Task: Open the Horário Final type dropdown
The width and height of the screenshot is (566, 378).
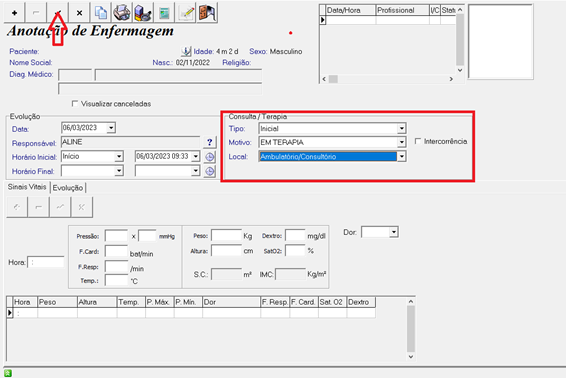Action: tap(119, 171)
